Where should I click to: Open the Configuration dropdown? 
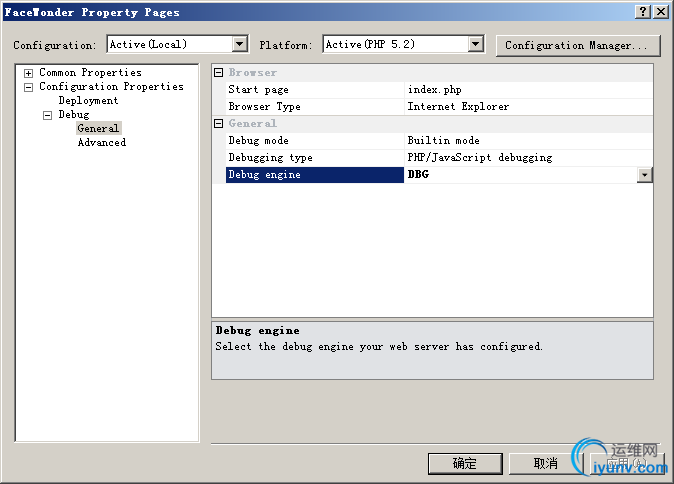pos(239,44)
